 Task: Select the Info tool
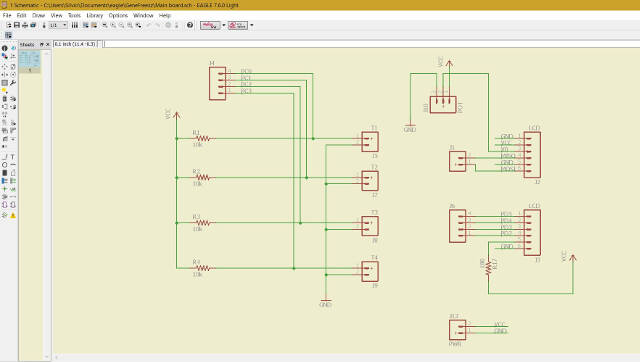(4, 48)
